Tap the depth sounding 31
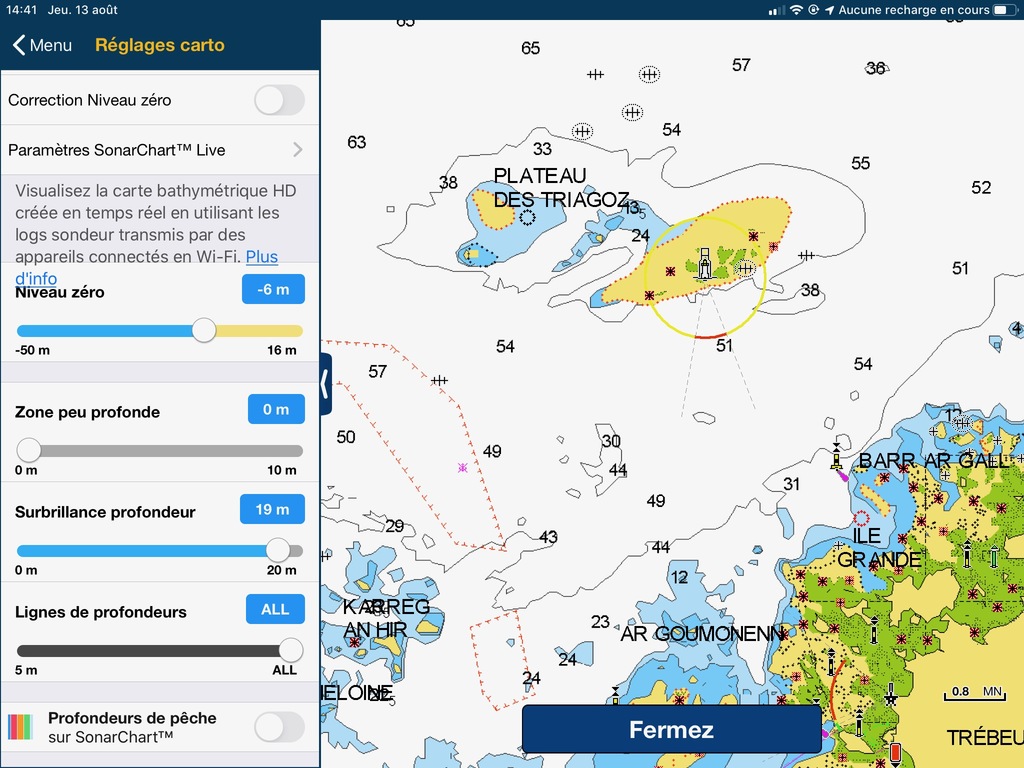Image resolution: width=1024 pixels, height=768 pixels. 792,484
